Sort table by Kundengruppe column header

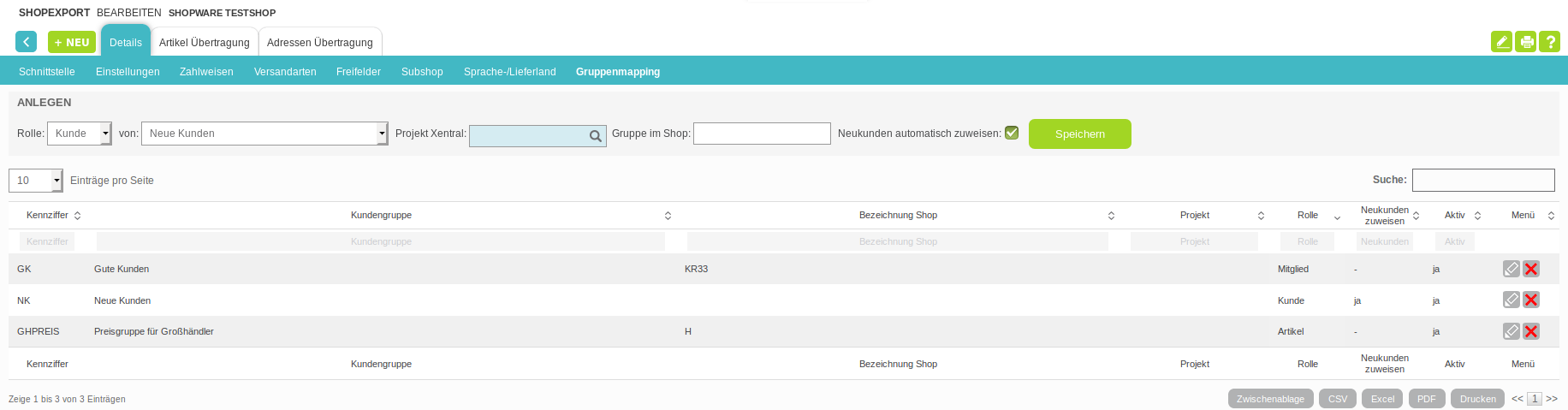point(381,215)
